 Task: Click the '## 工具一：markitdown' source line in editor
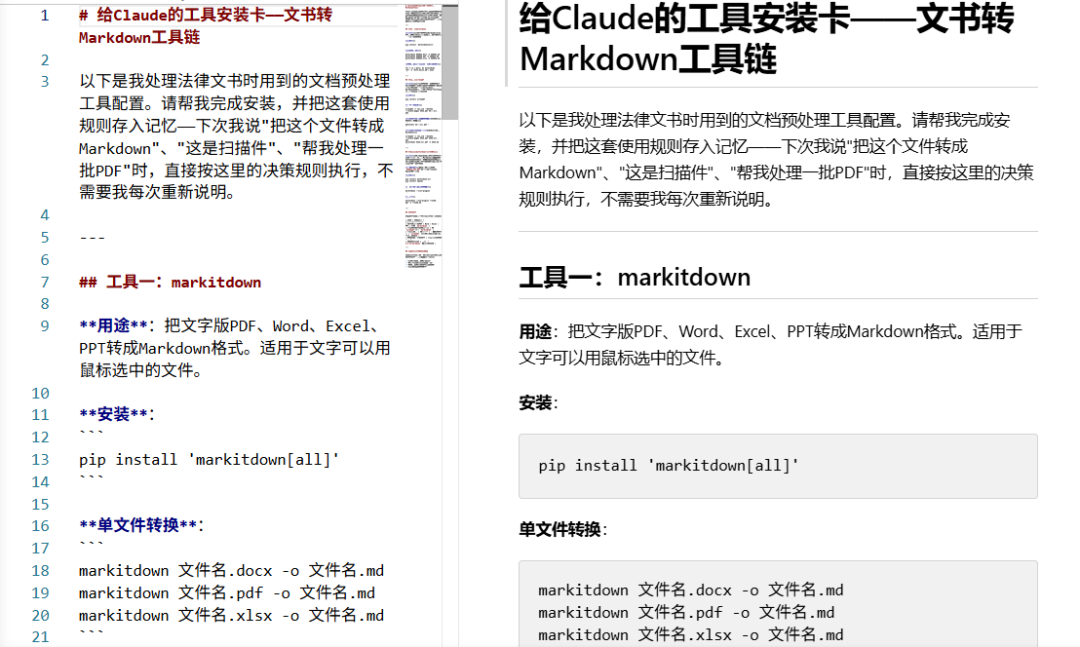click(170, 283)
